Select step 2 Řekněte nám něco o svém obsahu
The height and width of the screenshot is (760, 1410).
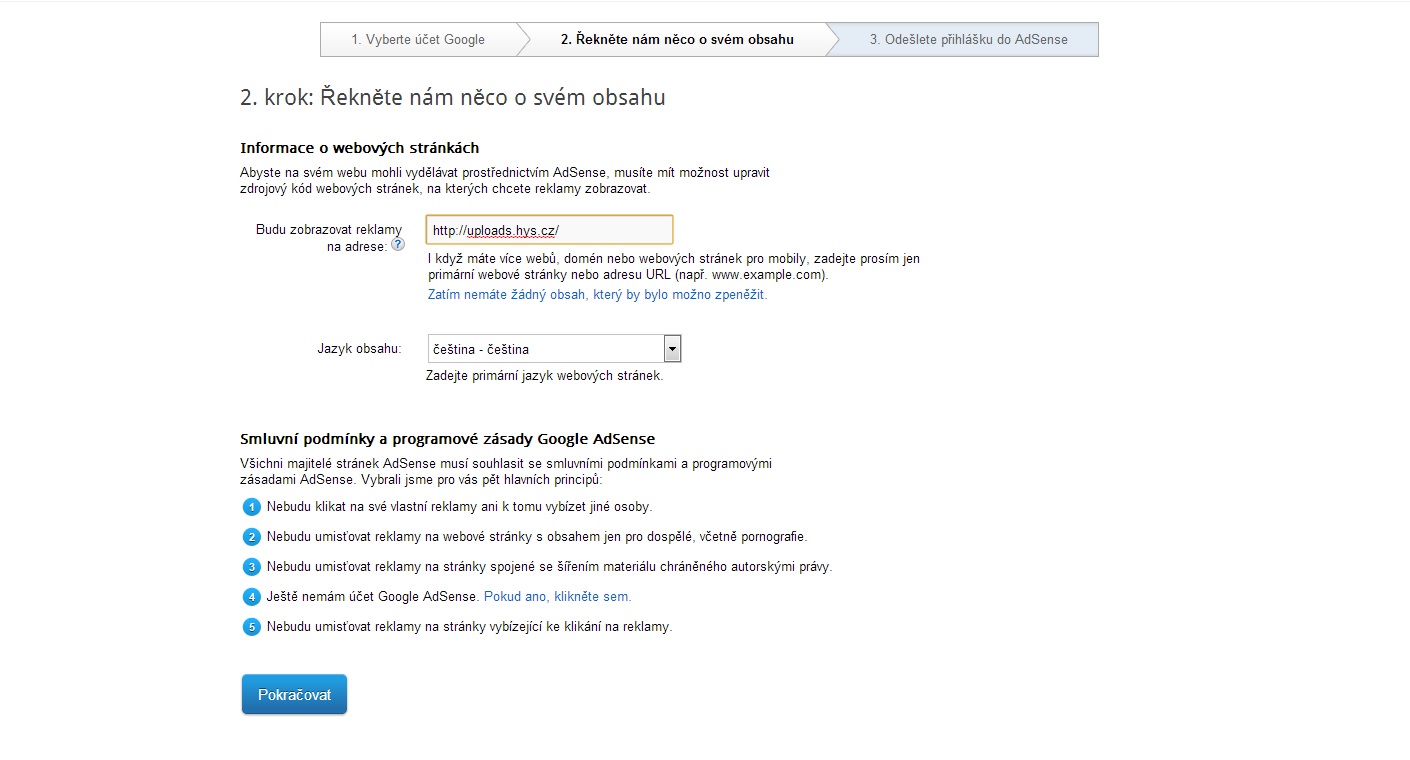coord(677,40)
